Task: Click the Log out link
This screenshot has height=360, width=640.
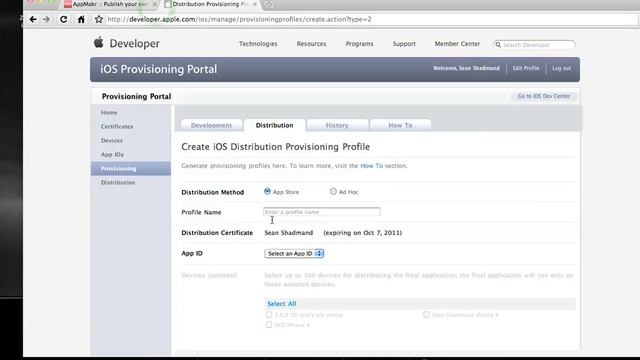Action: click(562, 68)
